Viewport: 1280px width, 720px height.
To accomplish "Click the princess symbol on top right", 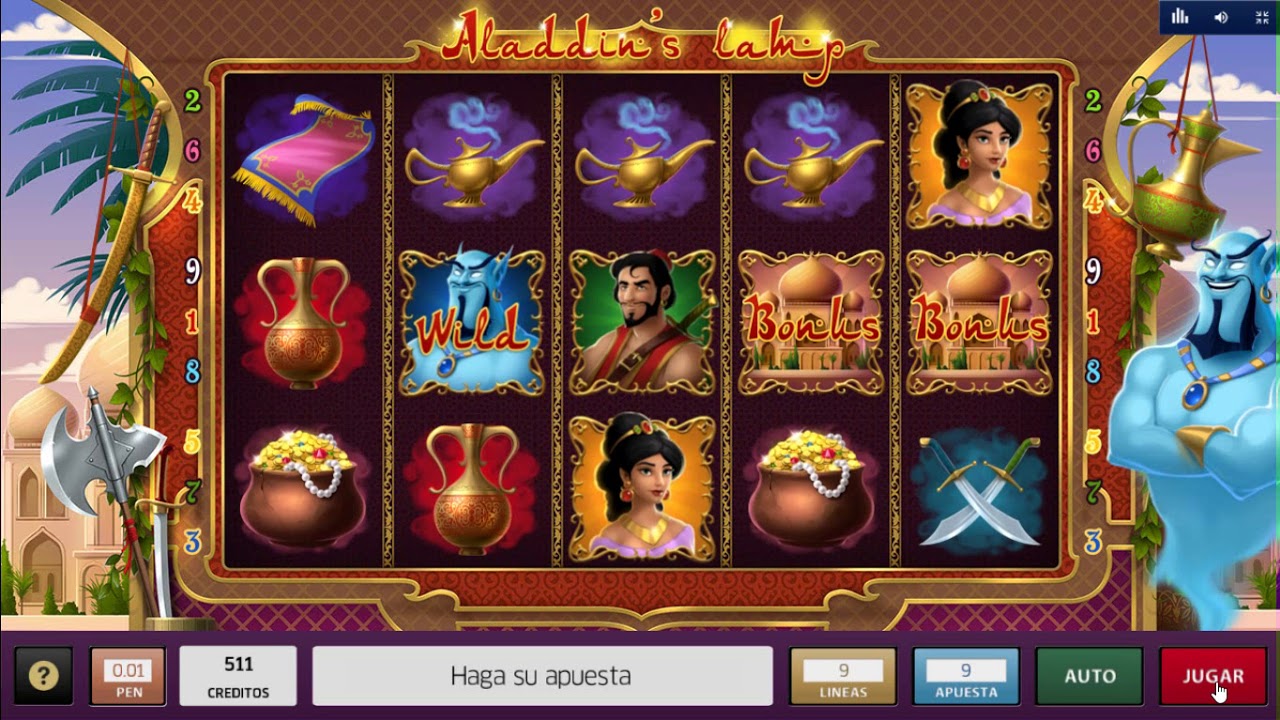I will point(980,156).
